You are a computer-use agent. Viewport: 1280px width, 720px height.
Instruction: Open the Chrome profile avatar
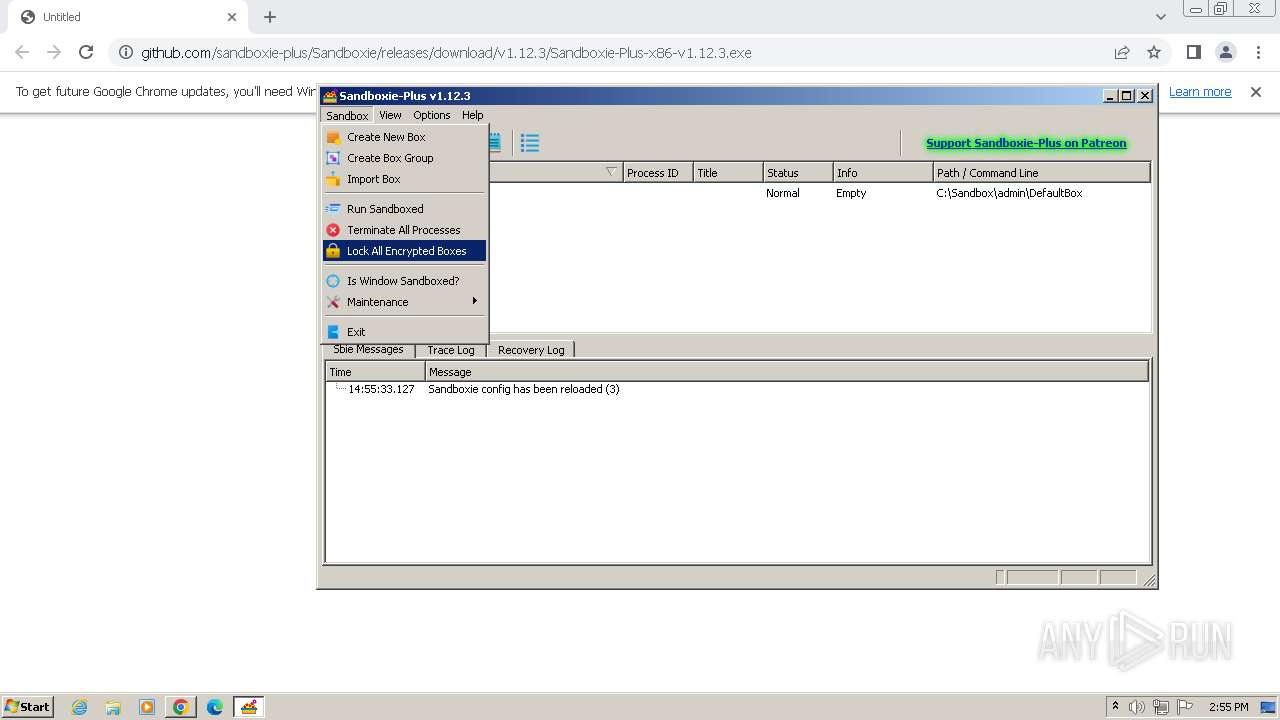pyautogui.click(x=1225, y=52)
